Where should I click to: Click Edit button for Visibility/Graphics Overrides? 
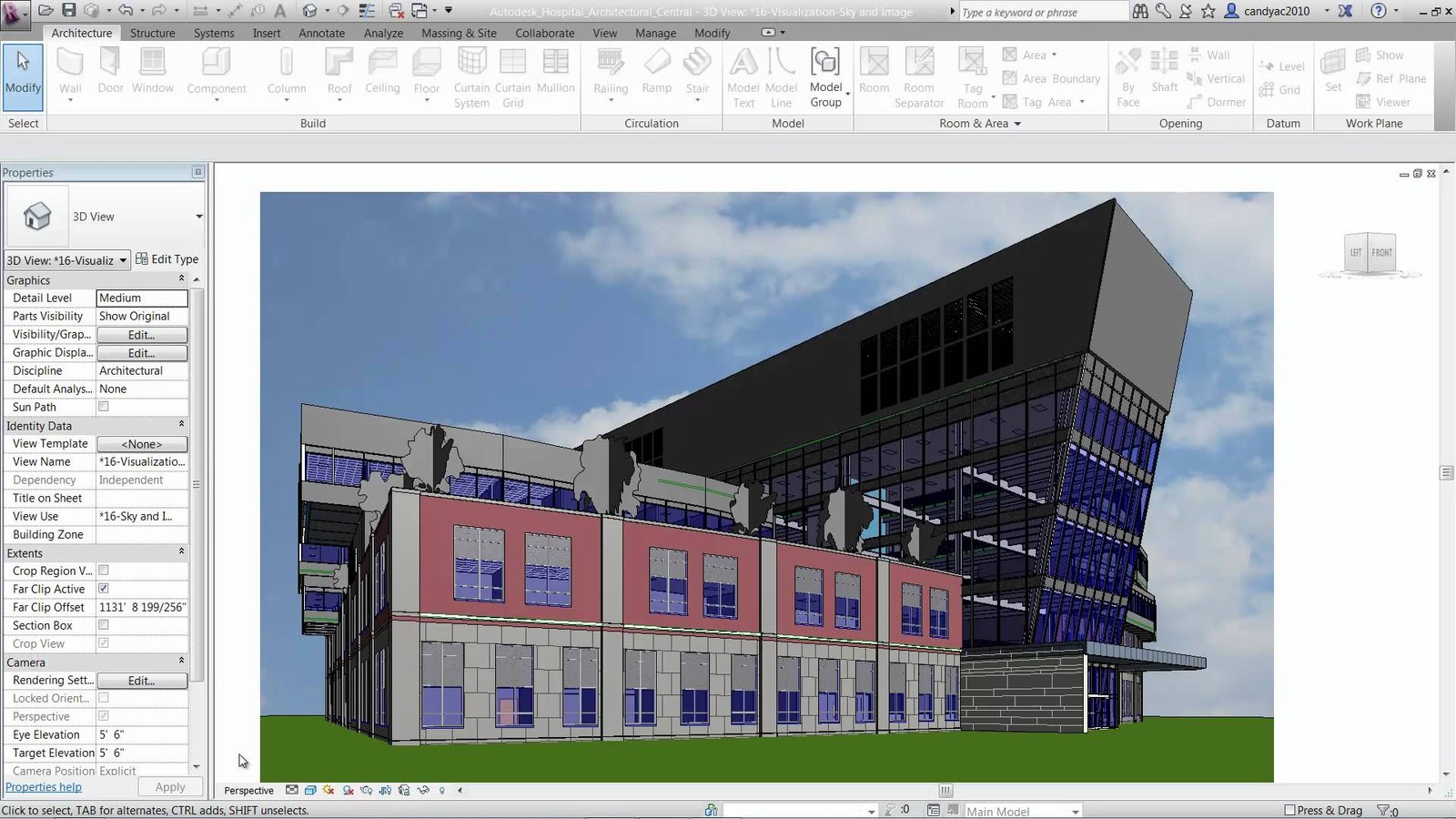[142, 335]
